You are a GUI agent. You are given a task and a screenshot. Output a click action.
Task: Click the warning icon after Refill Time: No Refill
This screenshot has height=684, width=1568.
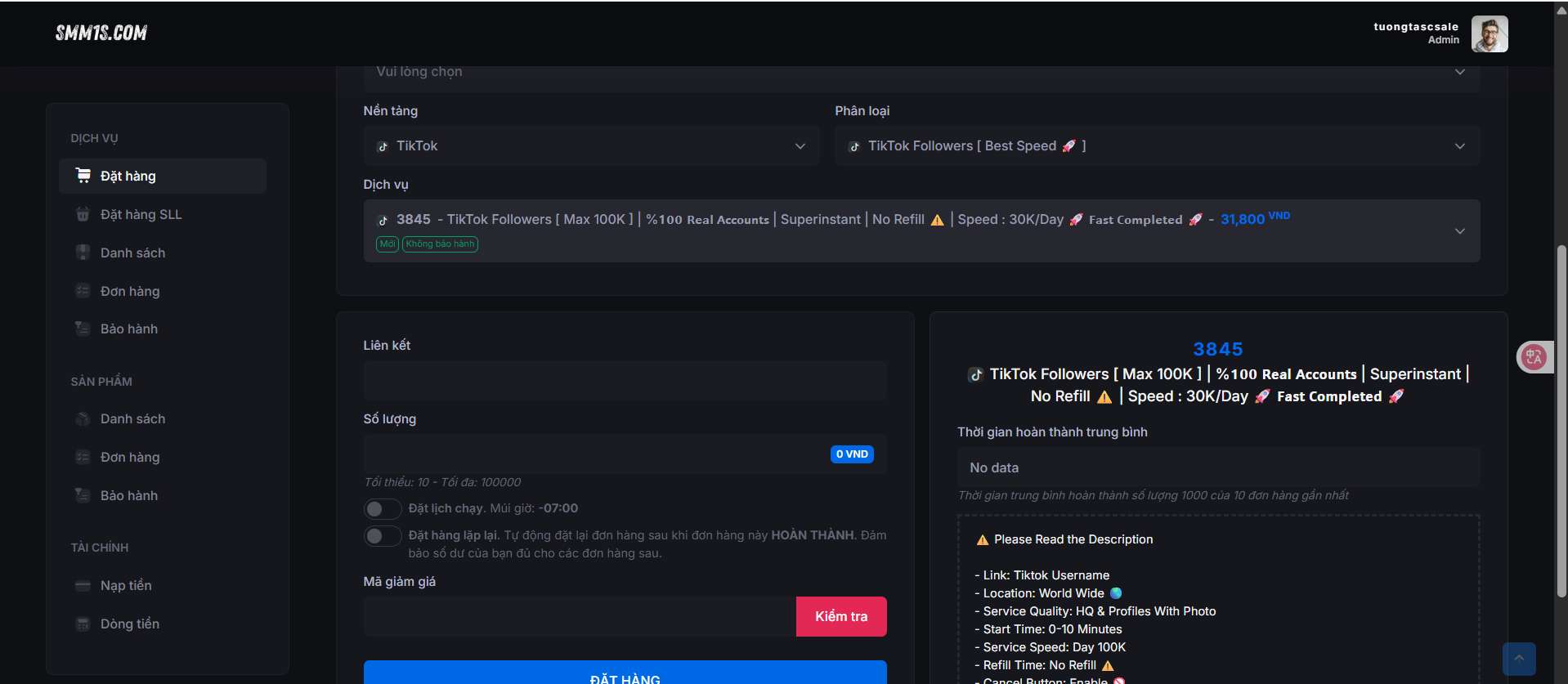[1108, 665]
